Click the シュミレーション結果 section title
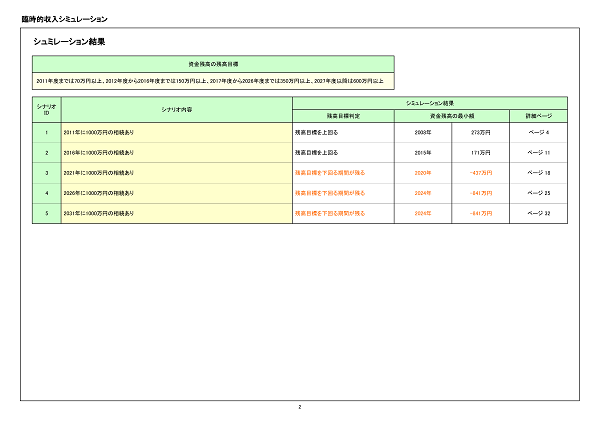This screenshot has height=424, width=600. point(69,42)
